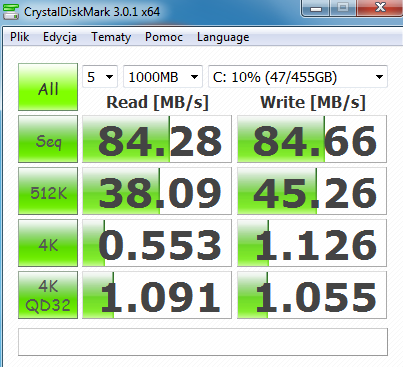This screenshot has width=403, height=367.
Task: Click the Read [MB/s] column header
Action: pyautogui.click(x=157, y=102)
